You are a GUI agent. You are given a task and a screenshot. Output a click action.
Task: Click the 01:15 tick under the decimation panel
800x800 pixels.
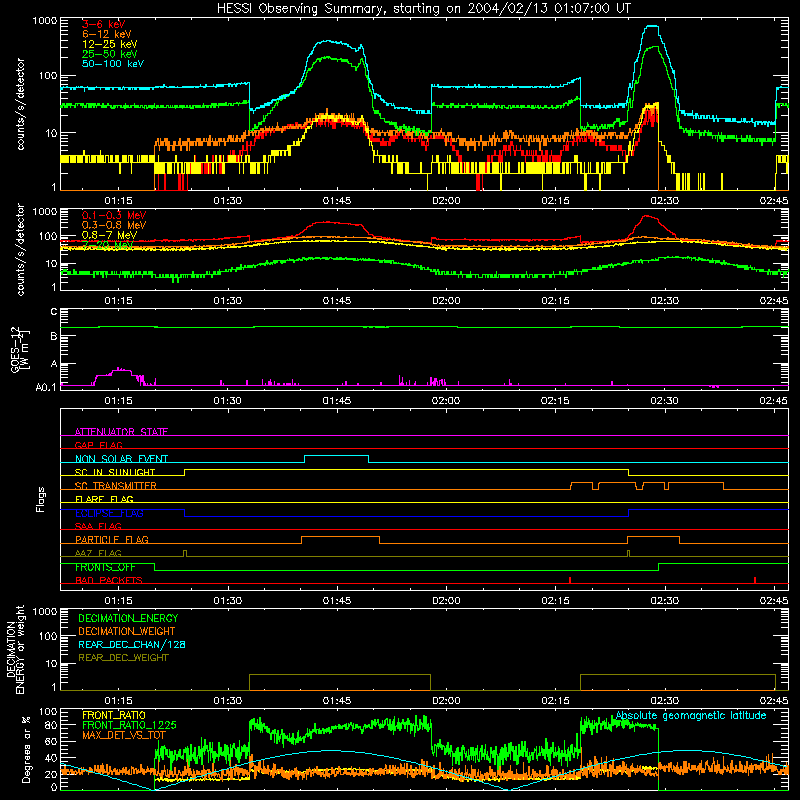pos(118,701)
